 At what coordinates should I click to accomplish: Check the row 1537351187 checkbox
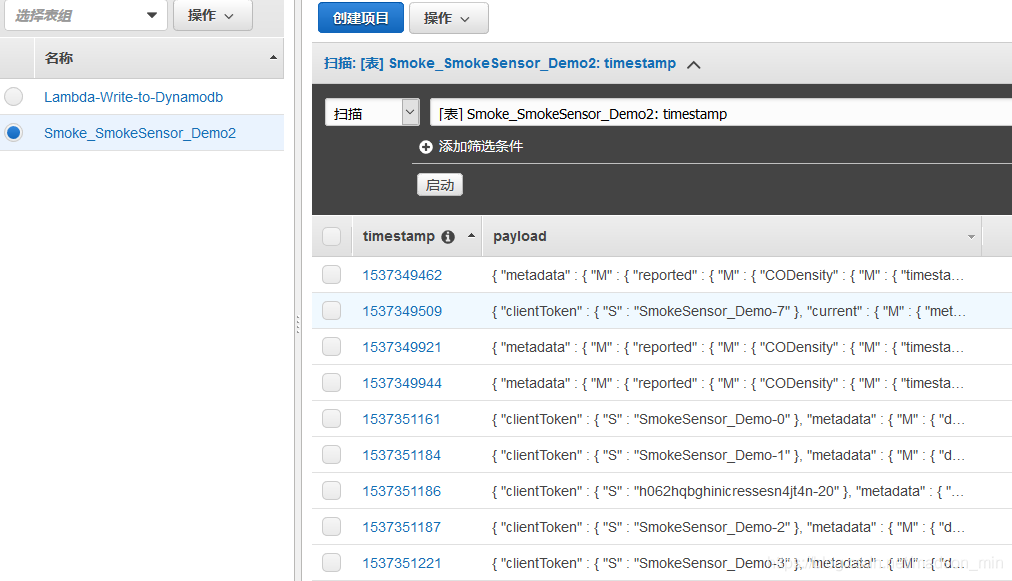click(x=332, y=527)
